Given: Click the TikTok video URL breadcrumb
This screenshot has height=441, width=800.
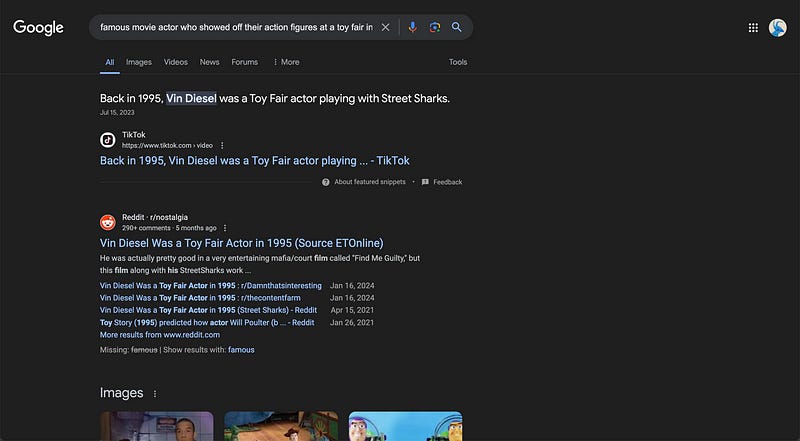Looking at the screenshot, I should click(167, 145).
